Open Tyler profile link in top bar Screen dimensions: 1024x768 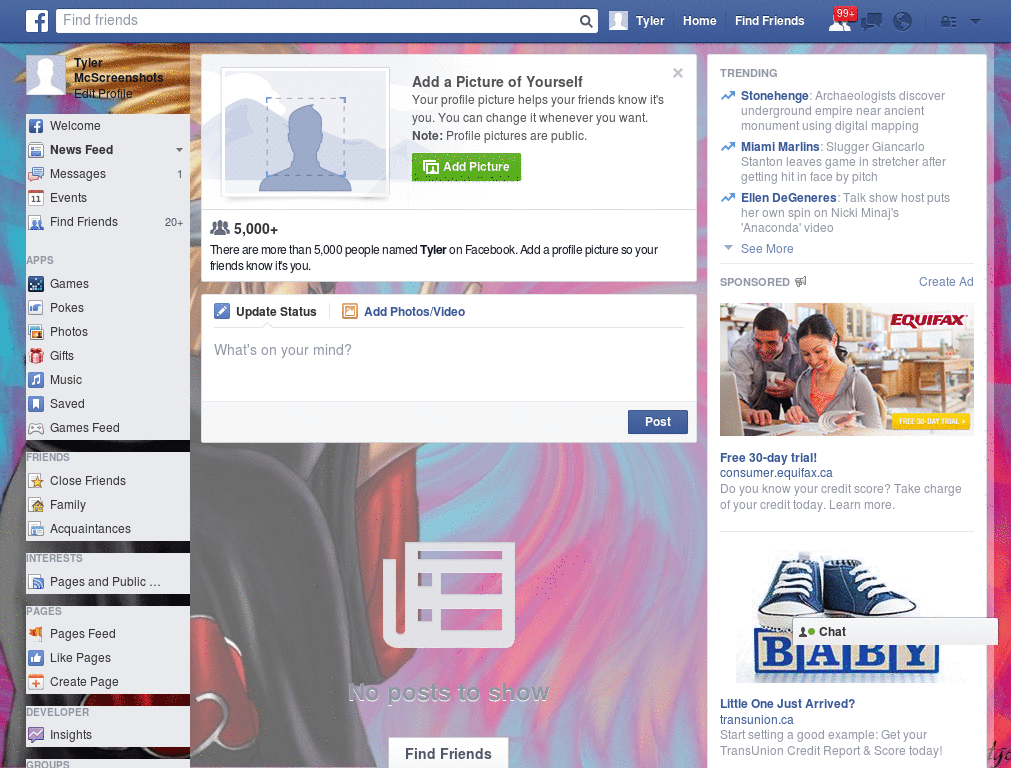tap(650, 21)
